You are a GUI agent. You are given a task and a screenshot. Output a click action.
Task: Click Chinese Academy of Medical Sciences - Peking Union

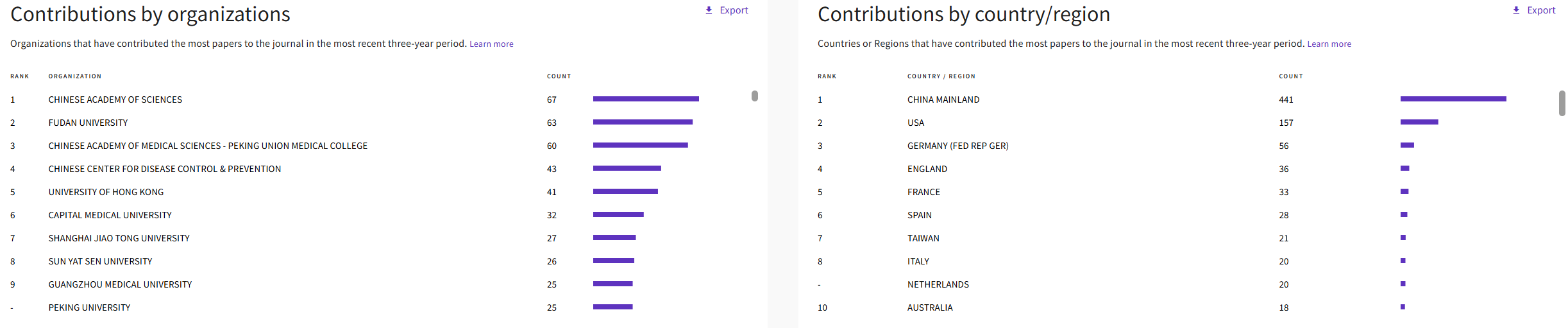(x=208, y=146)
